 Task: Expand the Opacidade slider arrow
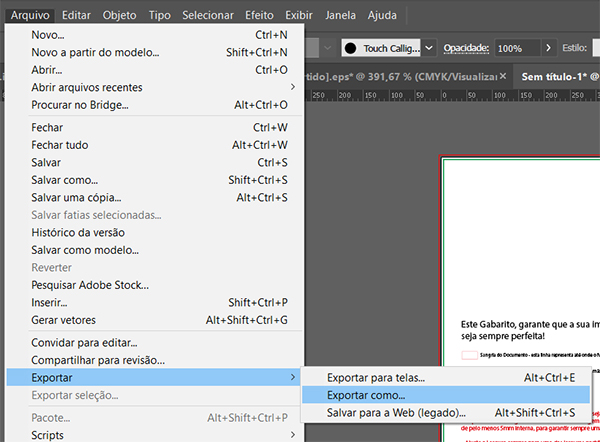click(548, 48)
